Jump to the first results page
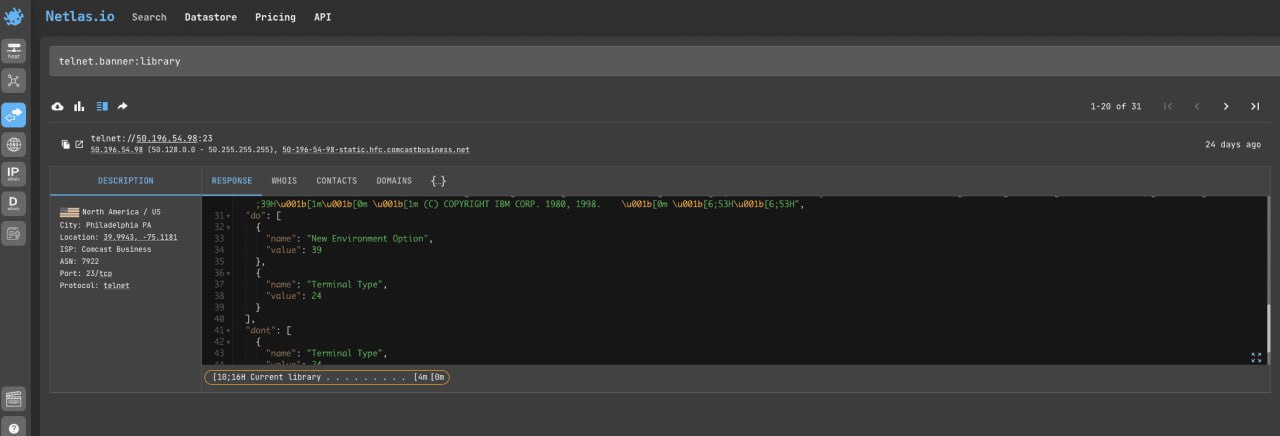 point(1167,106)
